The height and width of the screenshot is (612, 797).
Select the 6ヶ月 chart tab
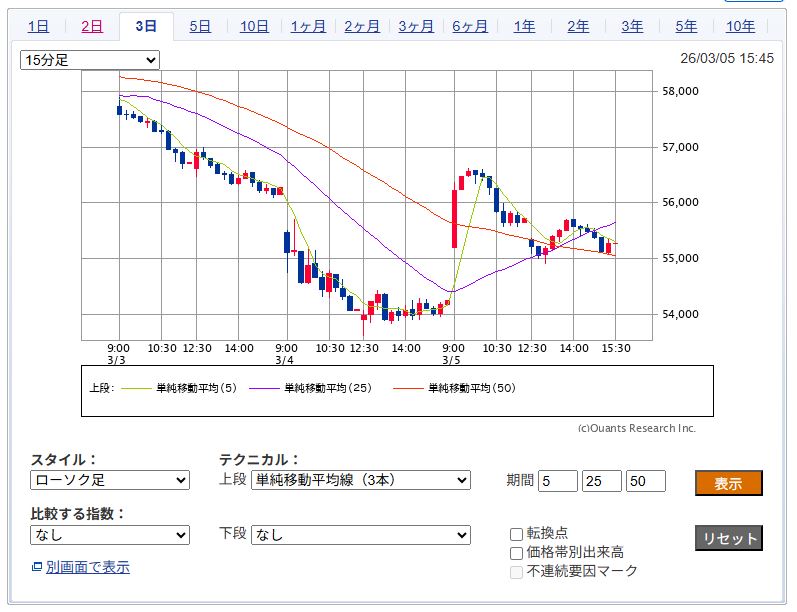470,27
